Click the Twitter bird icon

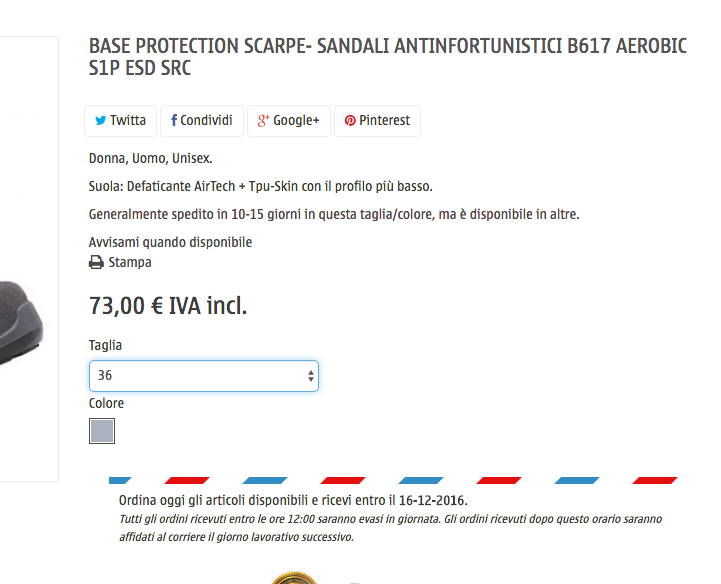[100, 120]
